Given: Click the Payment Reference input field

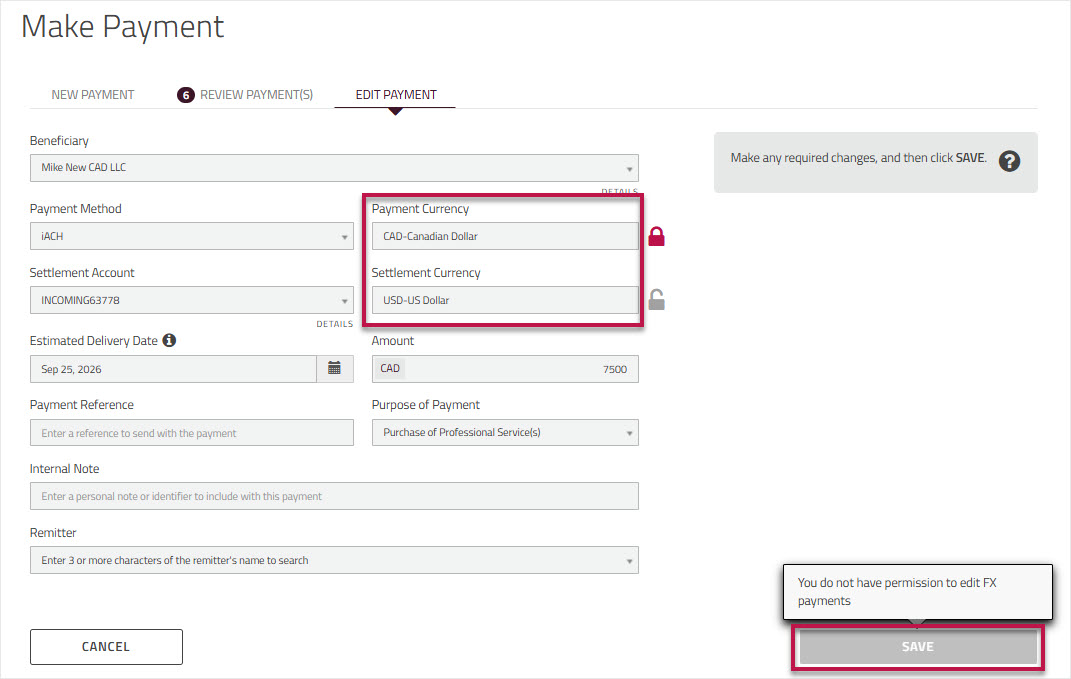Looking at the screenshot, I should click(192, 432).
